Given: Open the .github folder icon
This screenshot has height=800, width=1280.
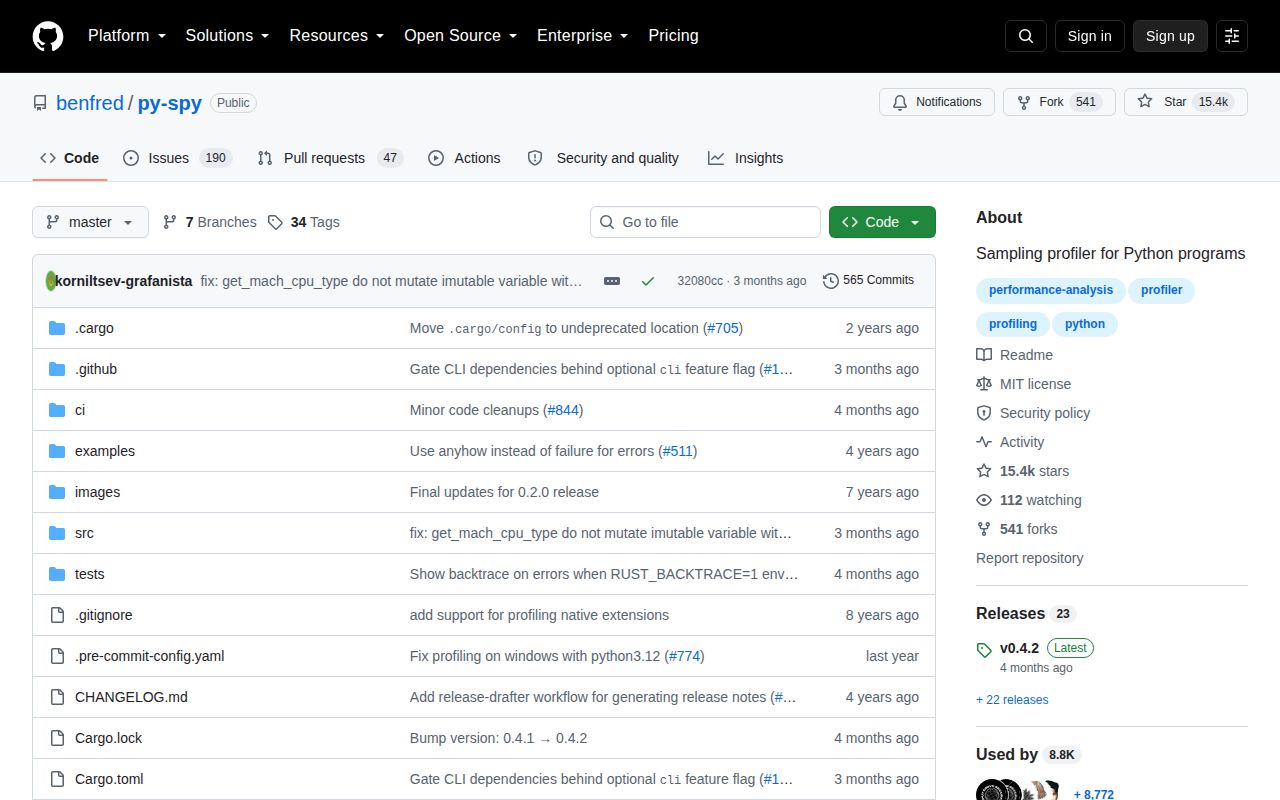Looking at the screenshot, I should coord(57,369).
